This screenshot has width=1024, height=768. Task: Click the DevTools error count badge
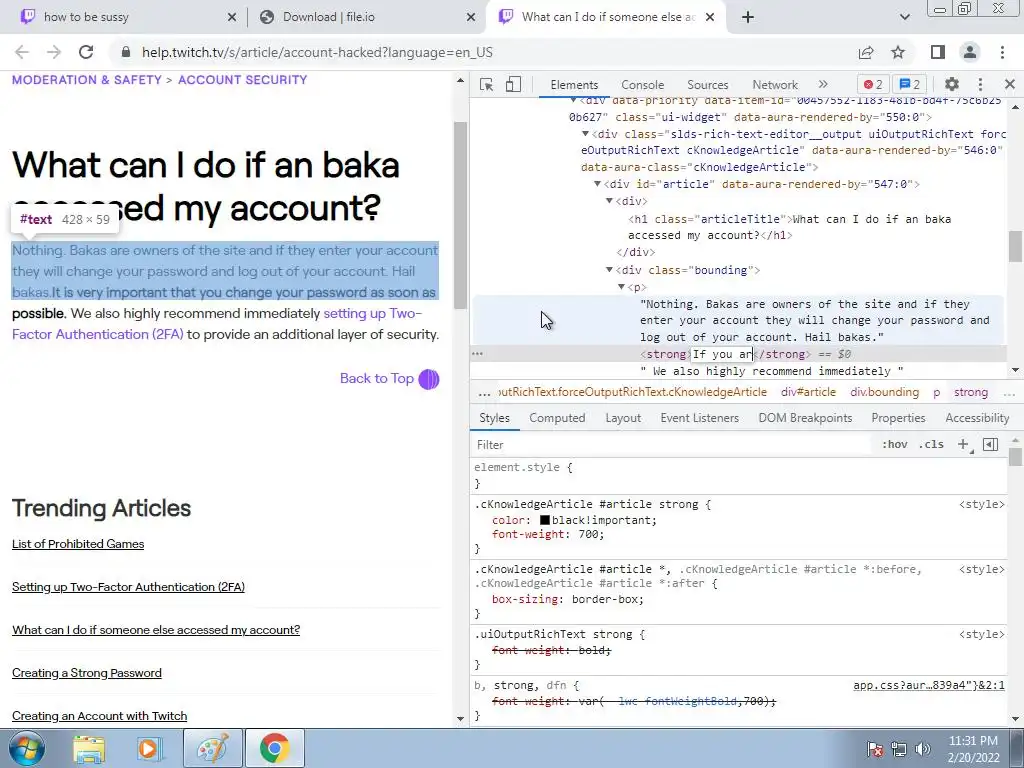[873, 84]
